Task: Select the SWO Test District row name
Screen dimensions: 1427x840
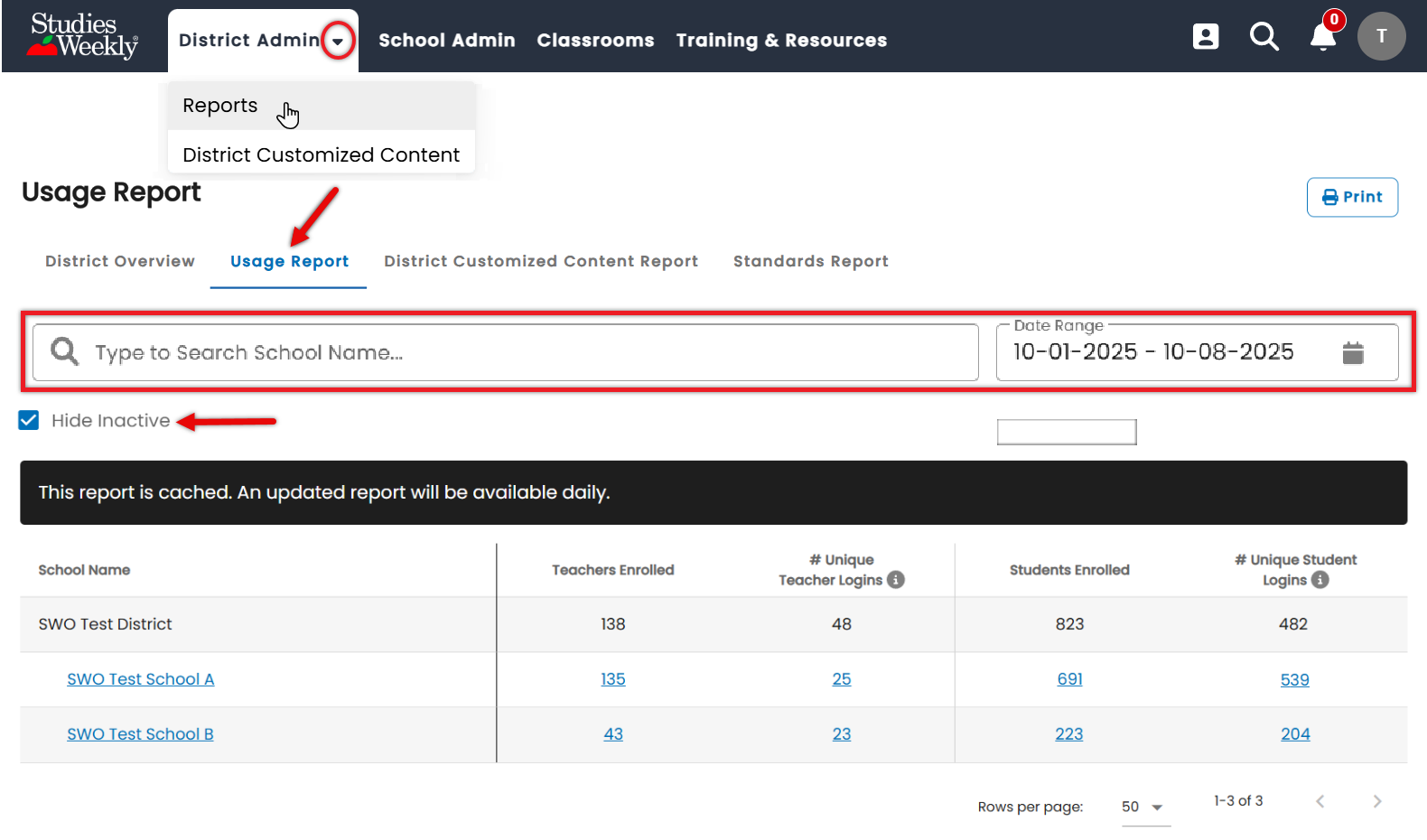Action: [x=105, y=624]
